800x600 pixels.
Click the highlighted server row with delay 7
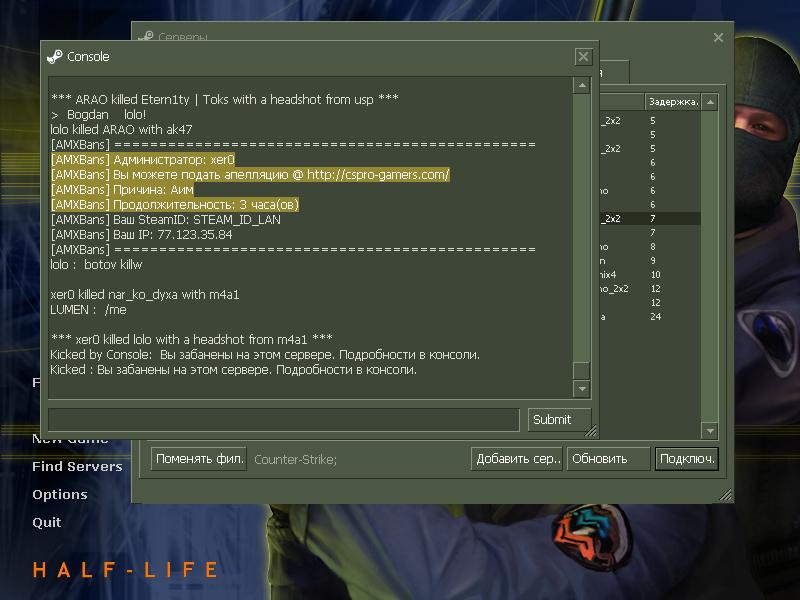(649, 219)
